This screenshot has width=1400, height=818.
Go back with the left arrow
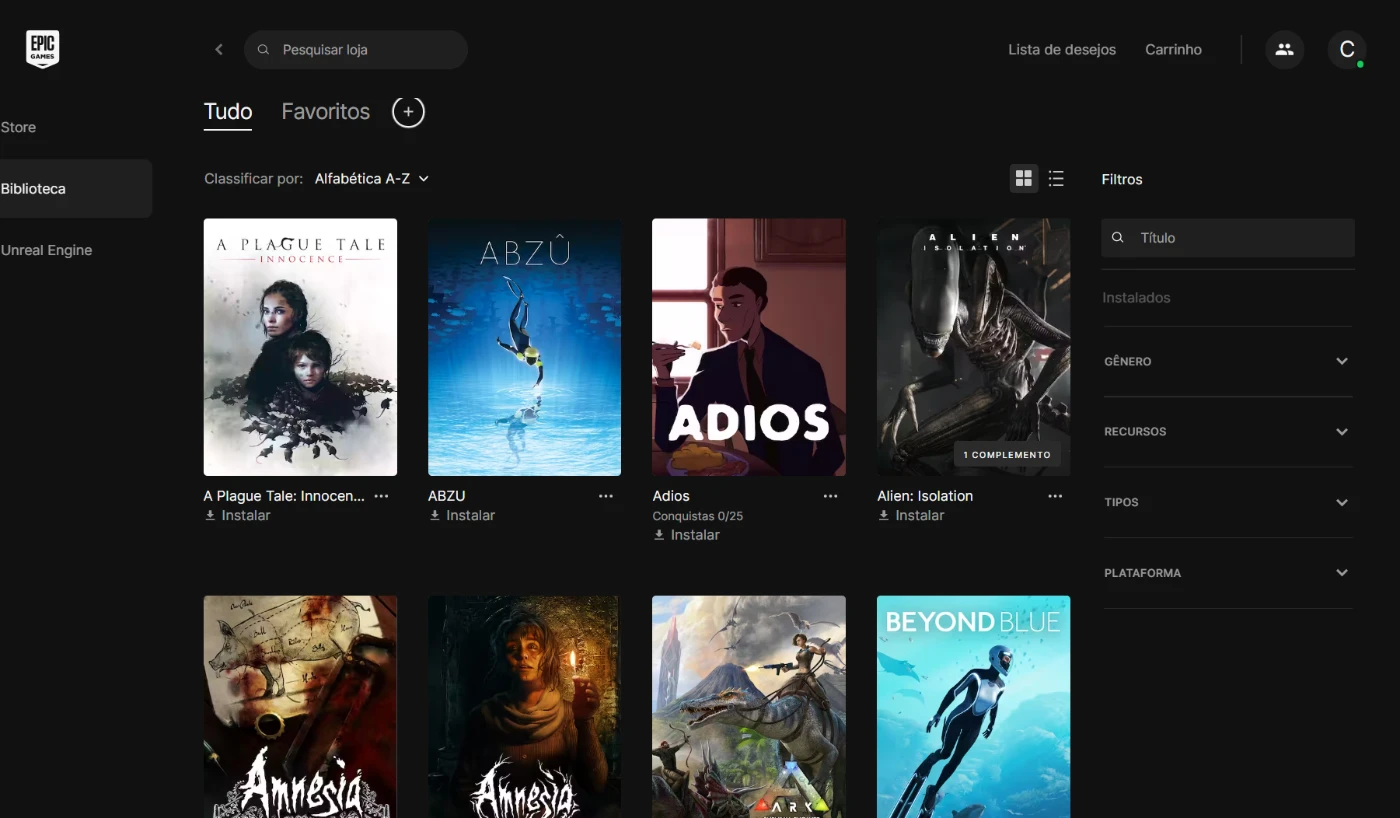coord(219,49)
